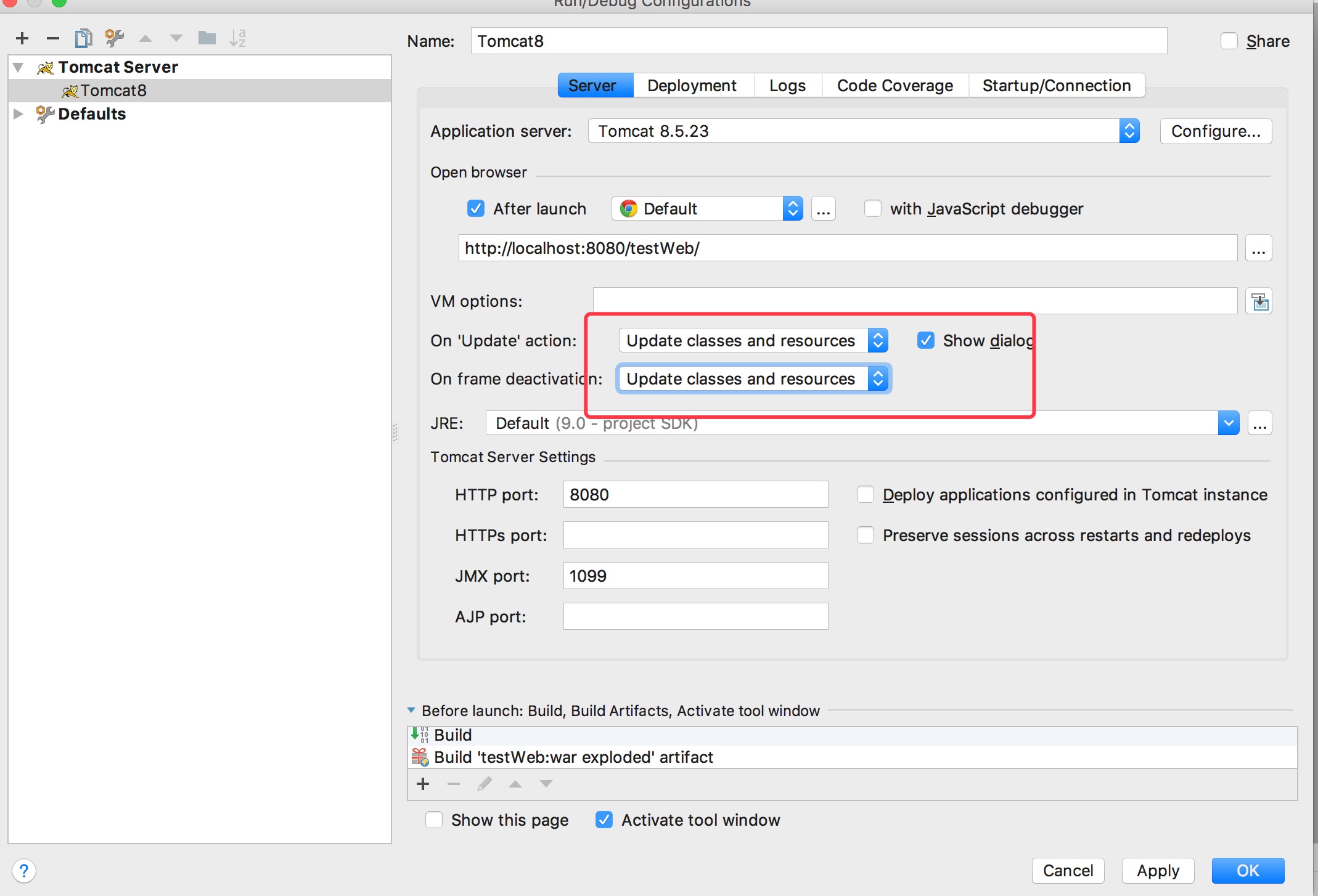Sort configurations alphabetically
The image size is (1318, 896).
[x=237, y=38]
